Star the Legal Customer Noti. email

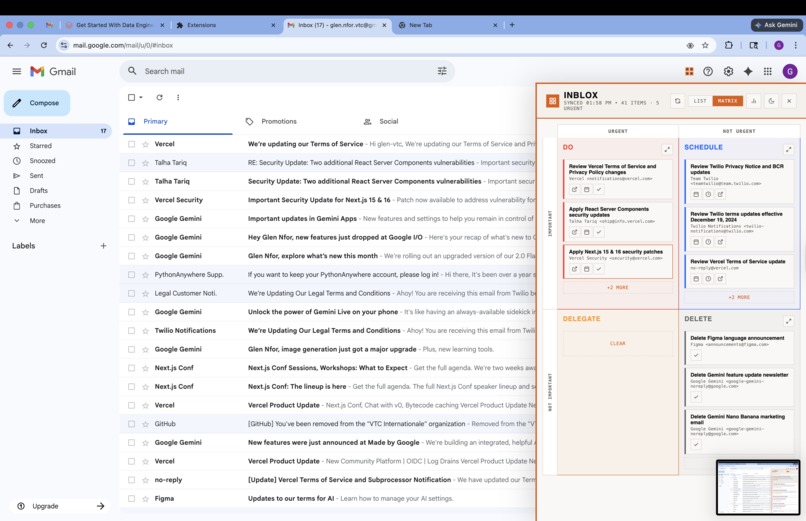pos(145,293)
